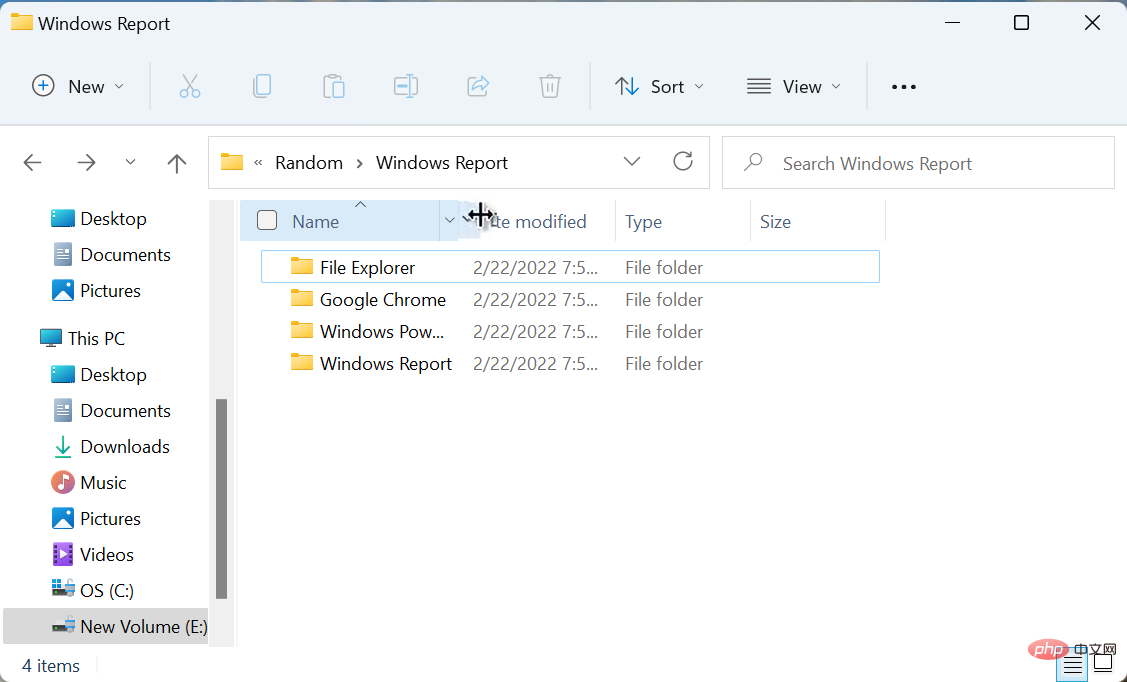Image resolution: width=1127 pixels, height=682 pixels.
Task: Check the select-all box in Name column
Action: [266, 220]
